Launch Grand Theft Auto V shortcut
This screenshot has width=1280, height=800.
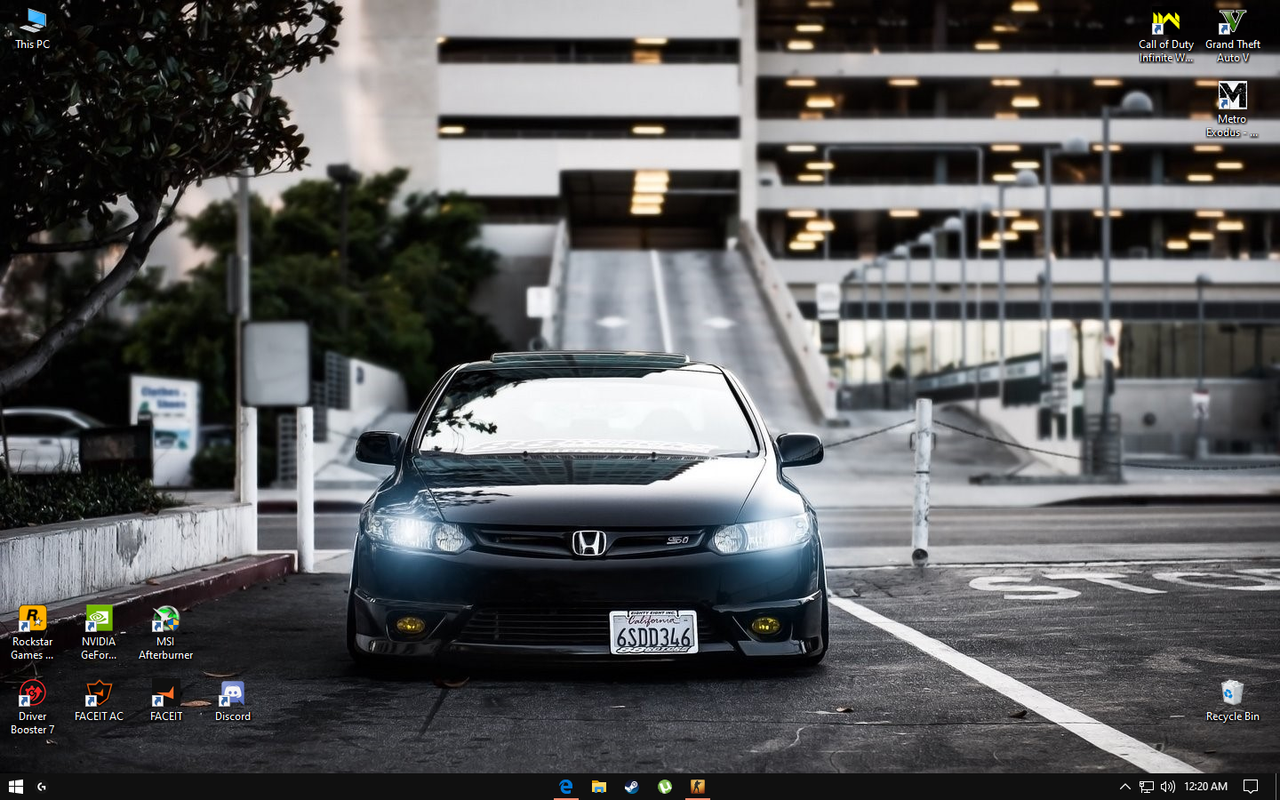tap(1232, 36)
